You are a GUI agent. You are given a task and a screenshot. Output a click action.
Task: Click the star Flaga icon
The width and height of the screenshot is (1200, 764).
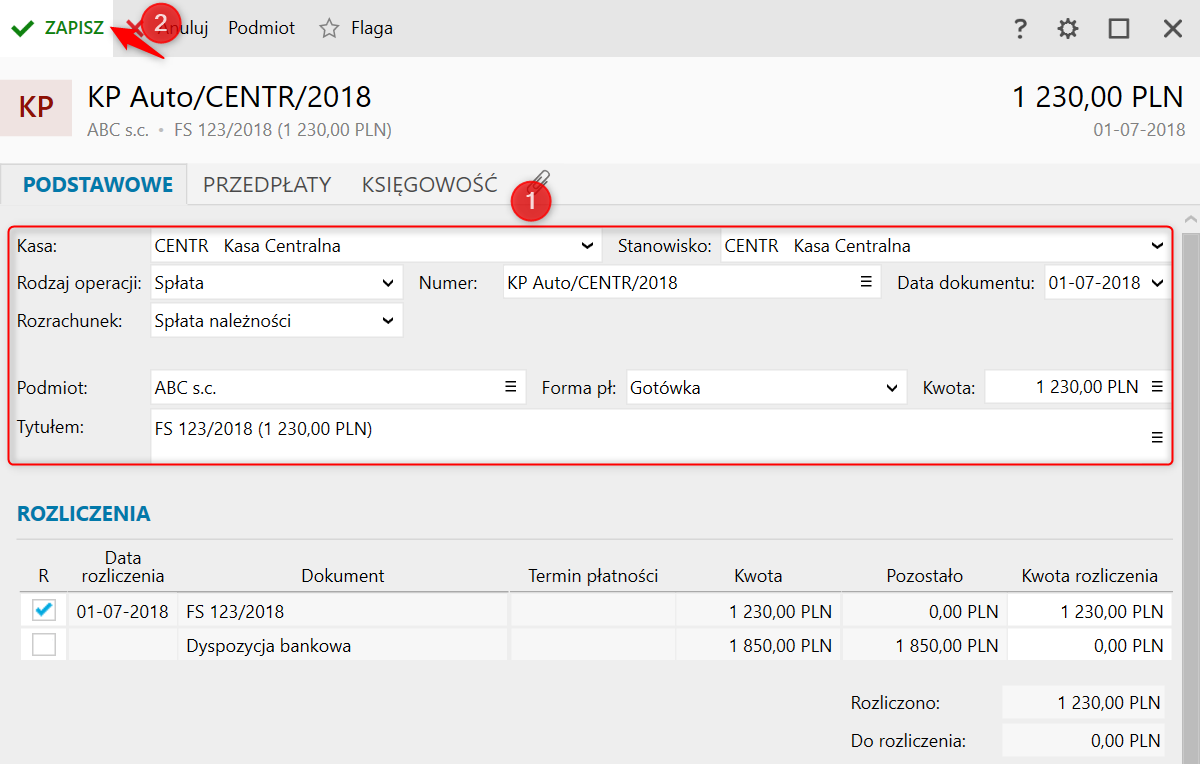[x=329, y=29]
